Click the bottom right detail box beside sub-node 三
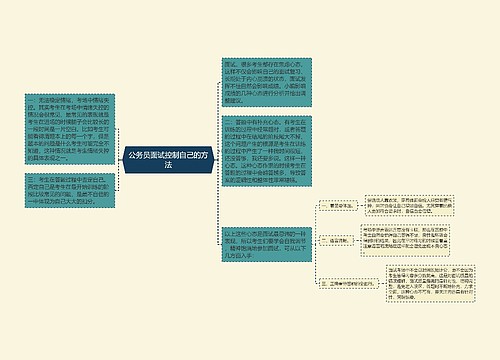This screenshot has height=360, width=500. coord(431,284)
